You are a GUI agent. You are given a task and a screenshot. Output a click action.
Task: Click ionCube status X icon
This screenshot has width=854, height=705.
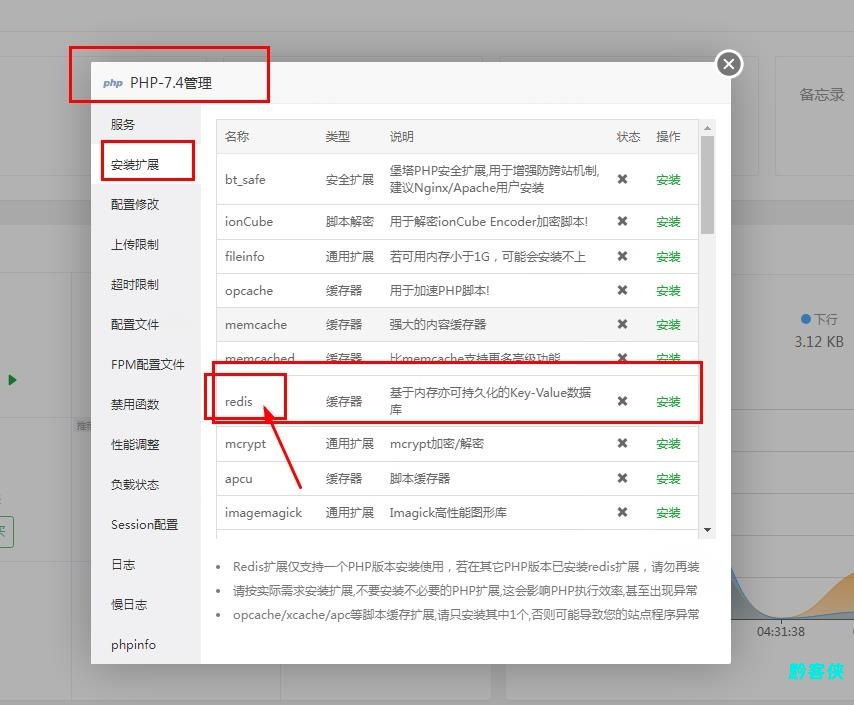pos(623,221)
